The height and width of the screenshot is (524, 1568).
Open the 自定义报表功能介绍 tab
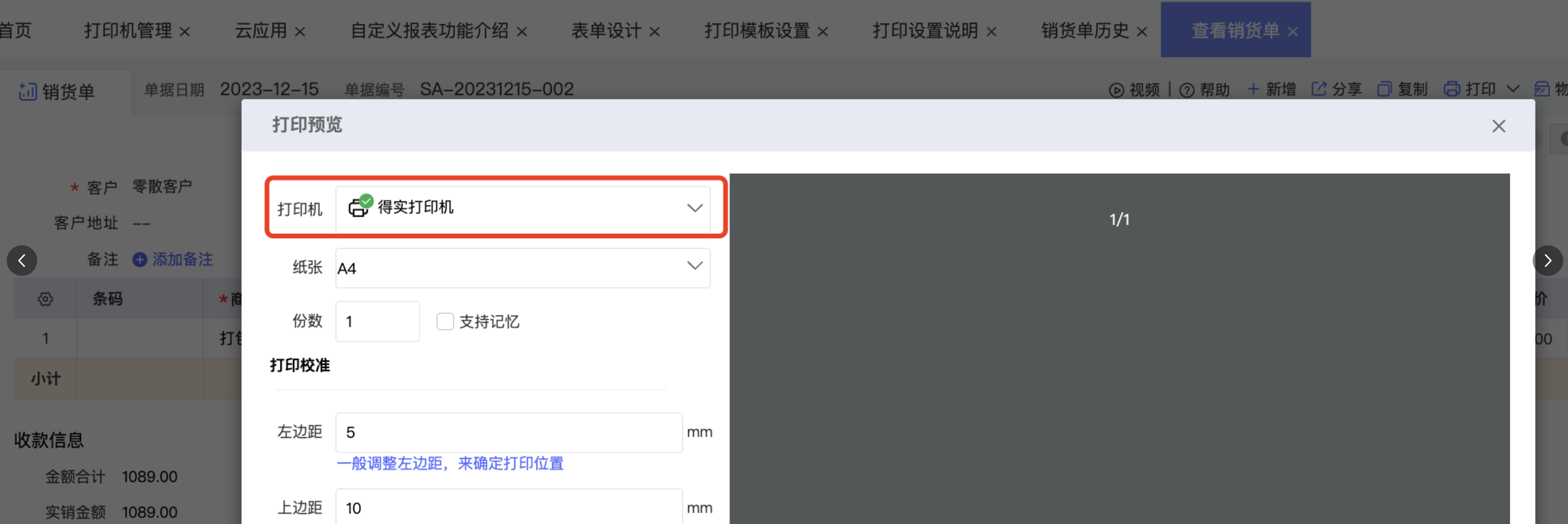[430, 31]
